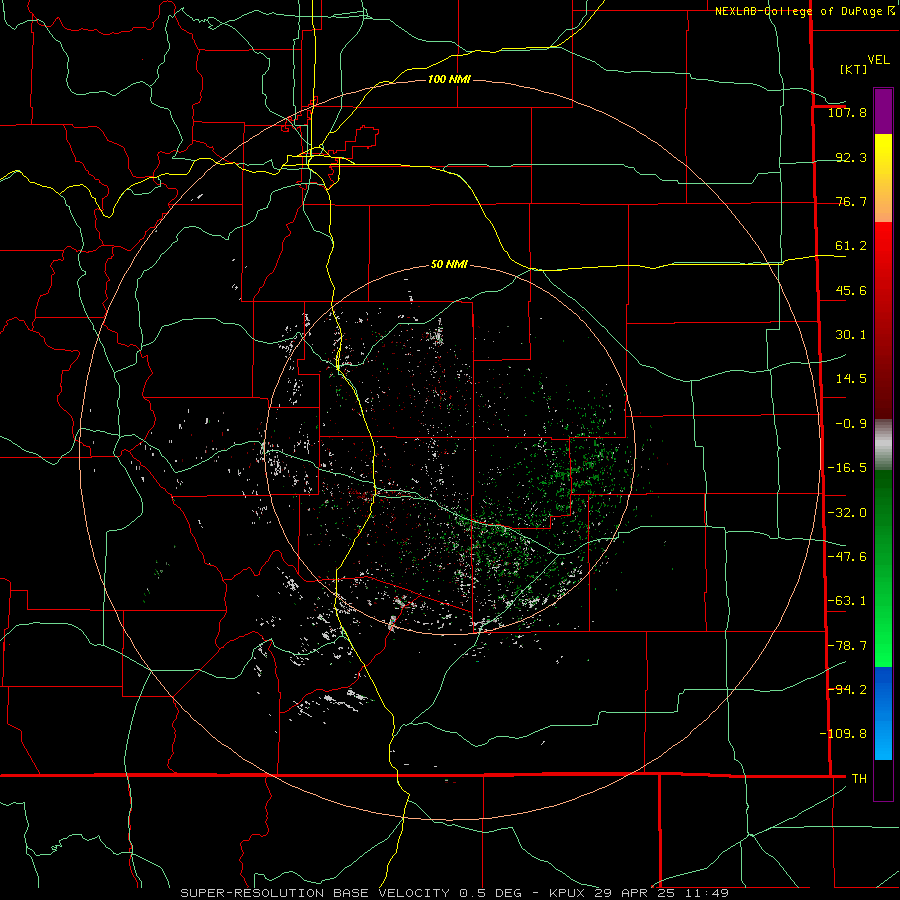Select the 61.2 scale value

[x=851, y=246]
